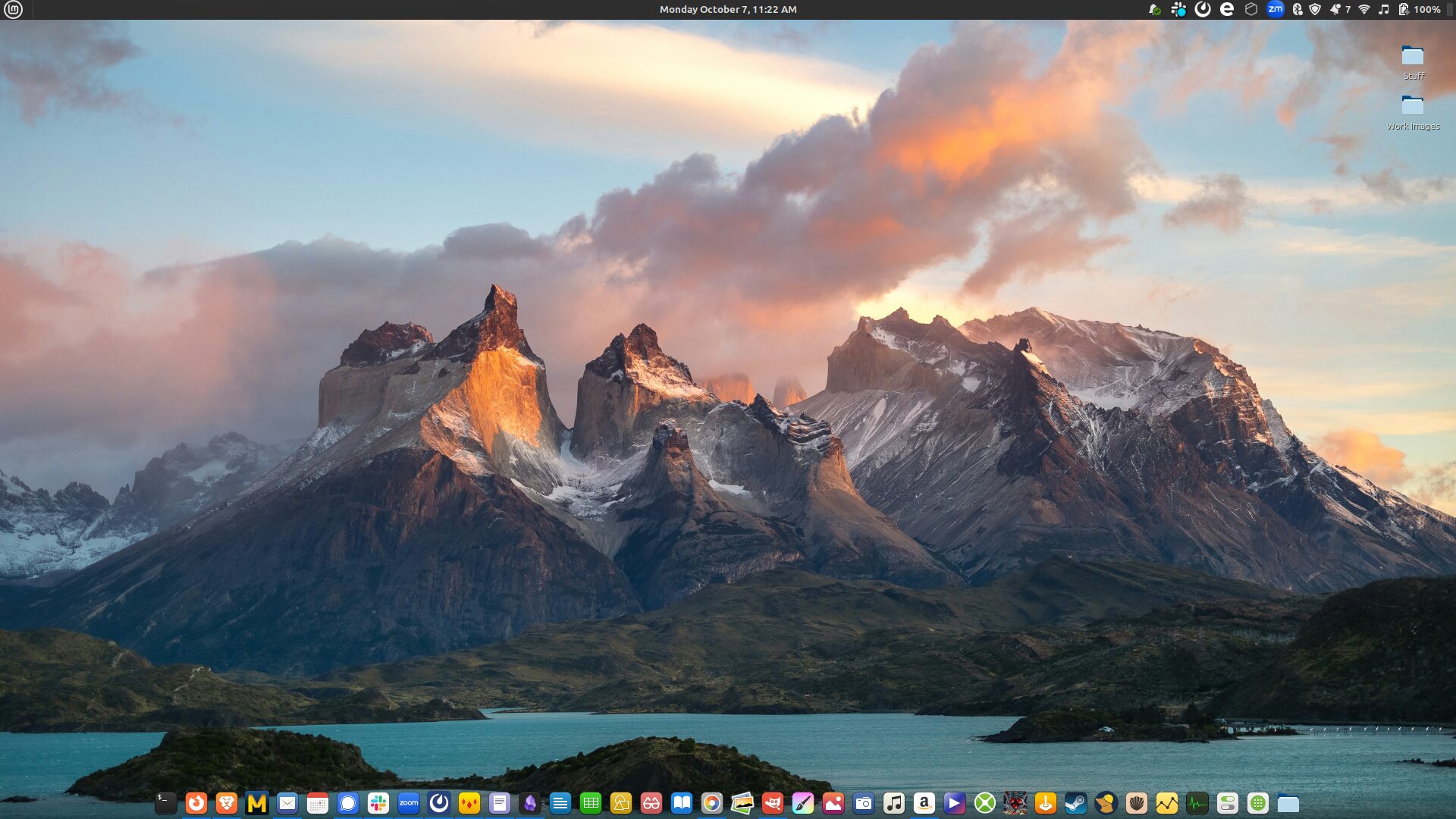Launch the Music player from the dock
Screen dimensions: 1456x819
[893, 803]
